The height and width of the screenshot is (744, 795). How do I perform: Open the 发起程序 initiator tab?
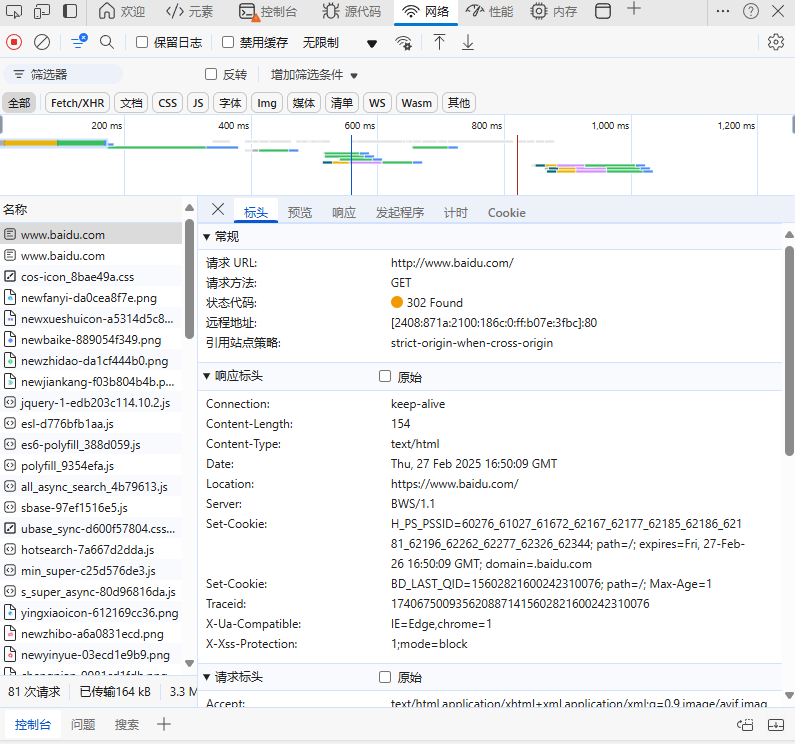pyautogui.click(x=400, y=212)
